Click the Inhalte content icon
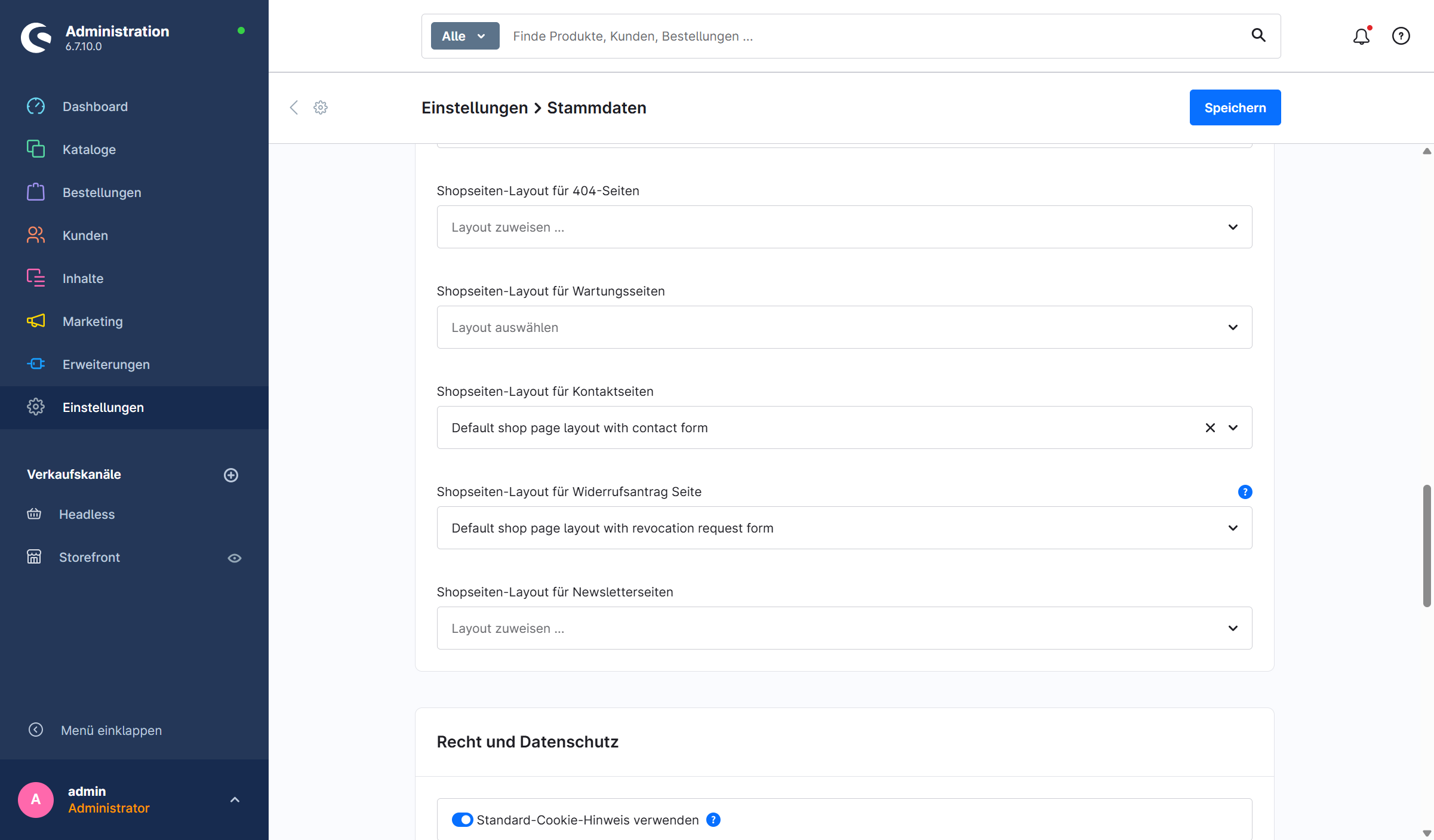This screenshot has height=840, width=1434. tap(36, 278)
